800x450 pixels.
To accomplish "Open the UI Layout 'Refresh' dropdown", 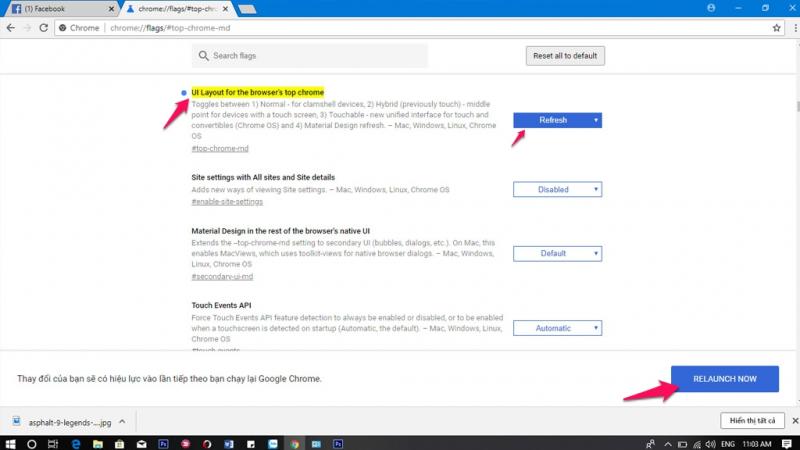I will pos(557,120).
